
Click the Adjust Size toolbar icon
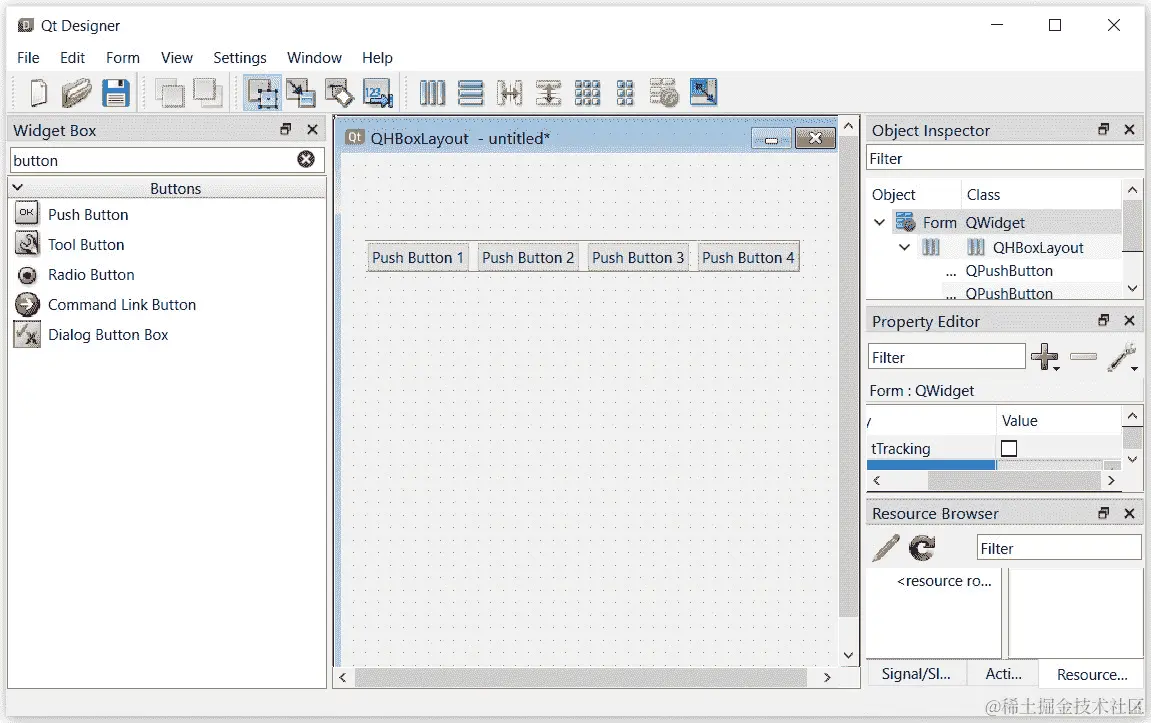pyautogui.click(x=703, y=92)
